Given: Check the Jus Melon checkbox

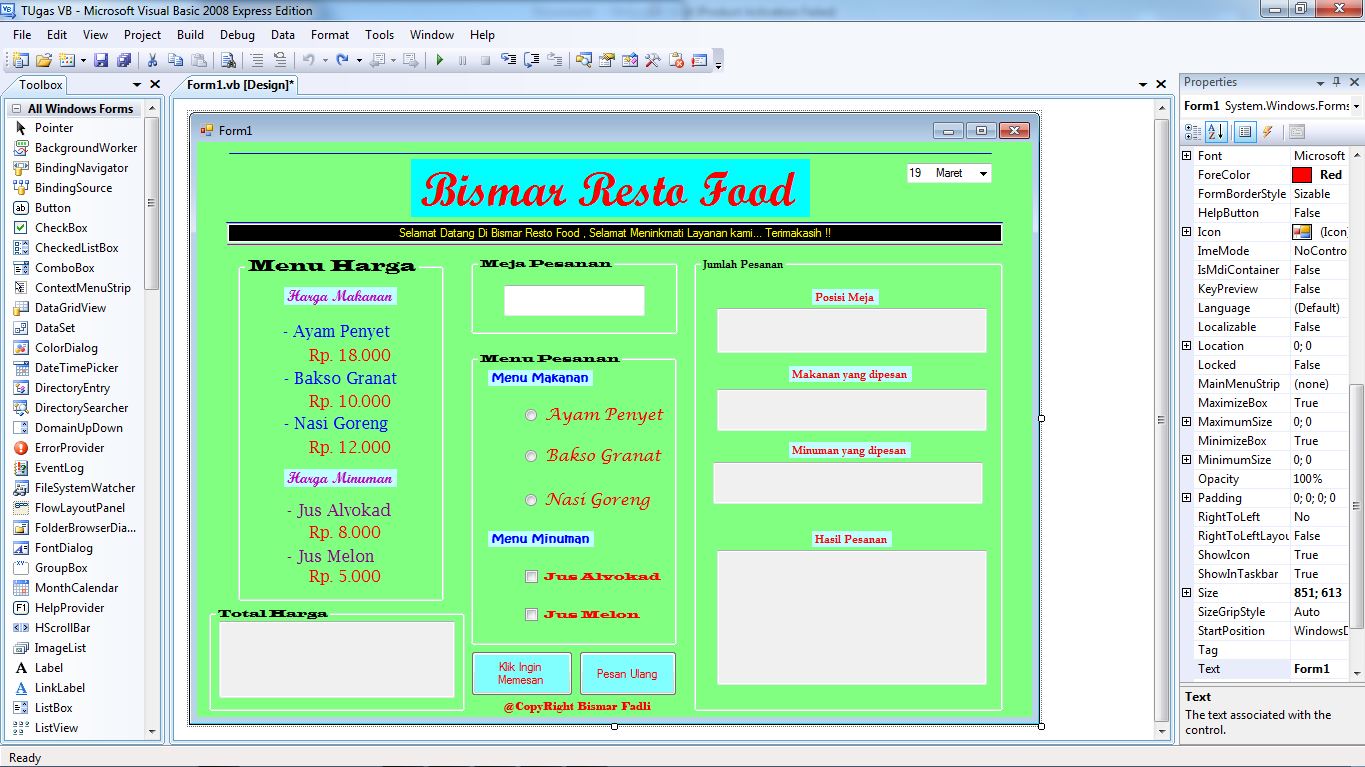Looking at the screenshot, I should pyautogui.click(x=531, y=616).
